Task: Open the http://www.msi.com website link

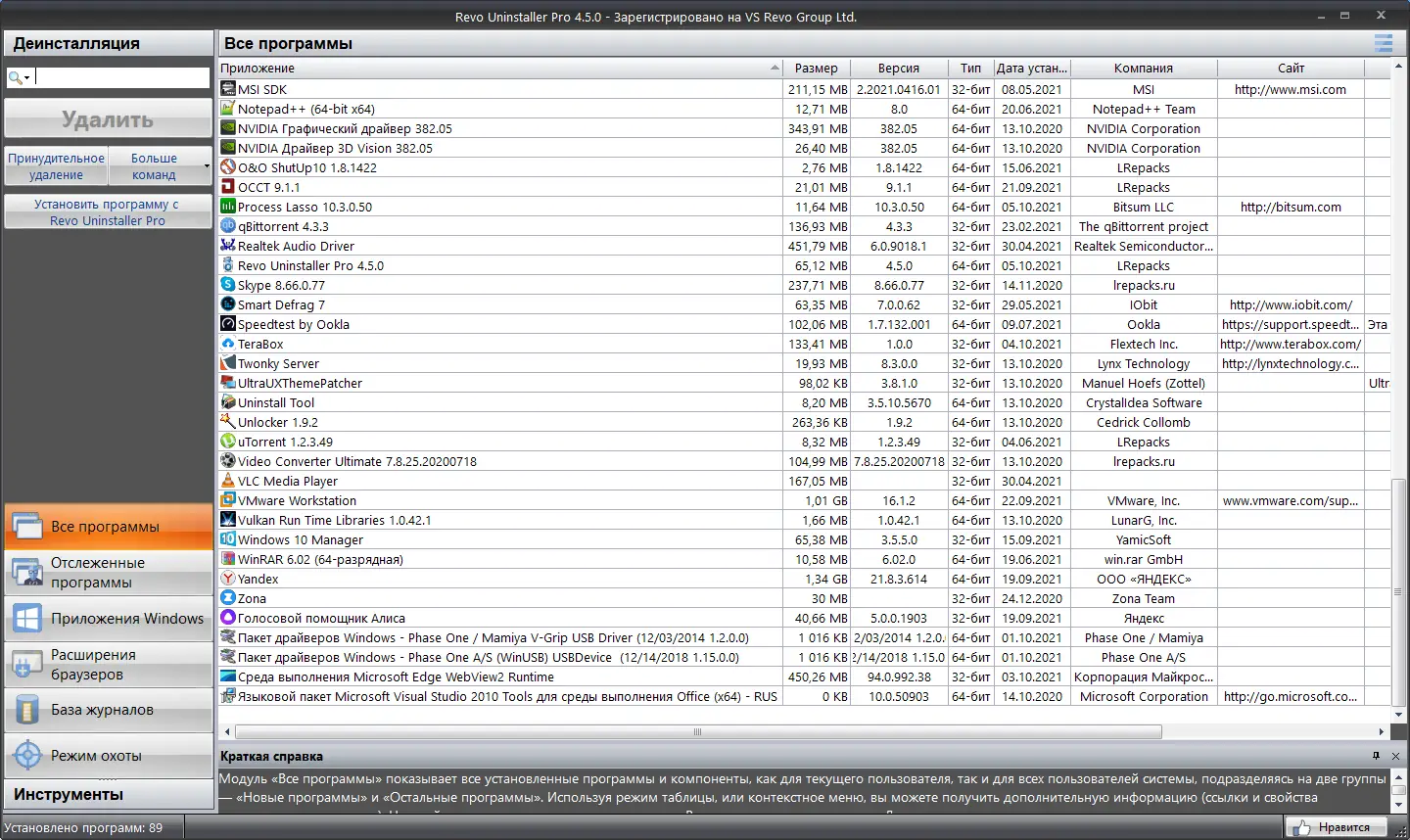Action: [1291, 89]
